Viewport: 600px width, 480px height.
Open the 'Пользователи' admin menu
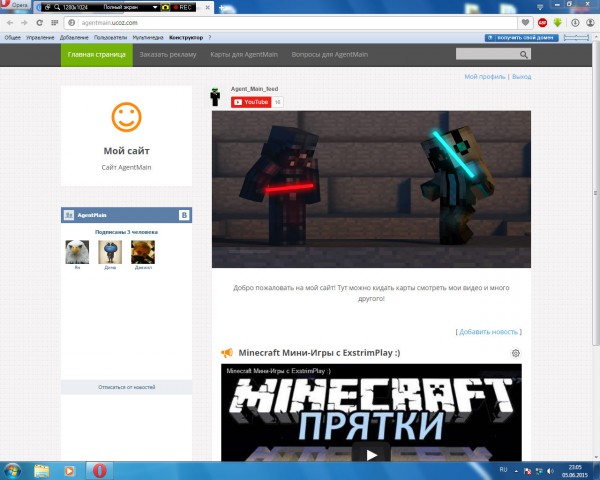[111, 38]
